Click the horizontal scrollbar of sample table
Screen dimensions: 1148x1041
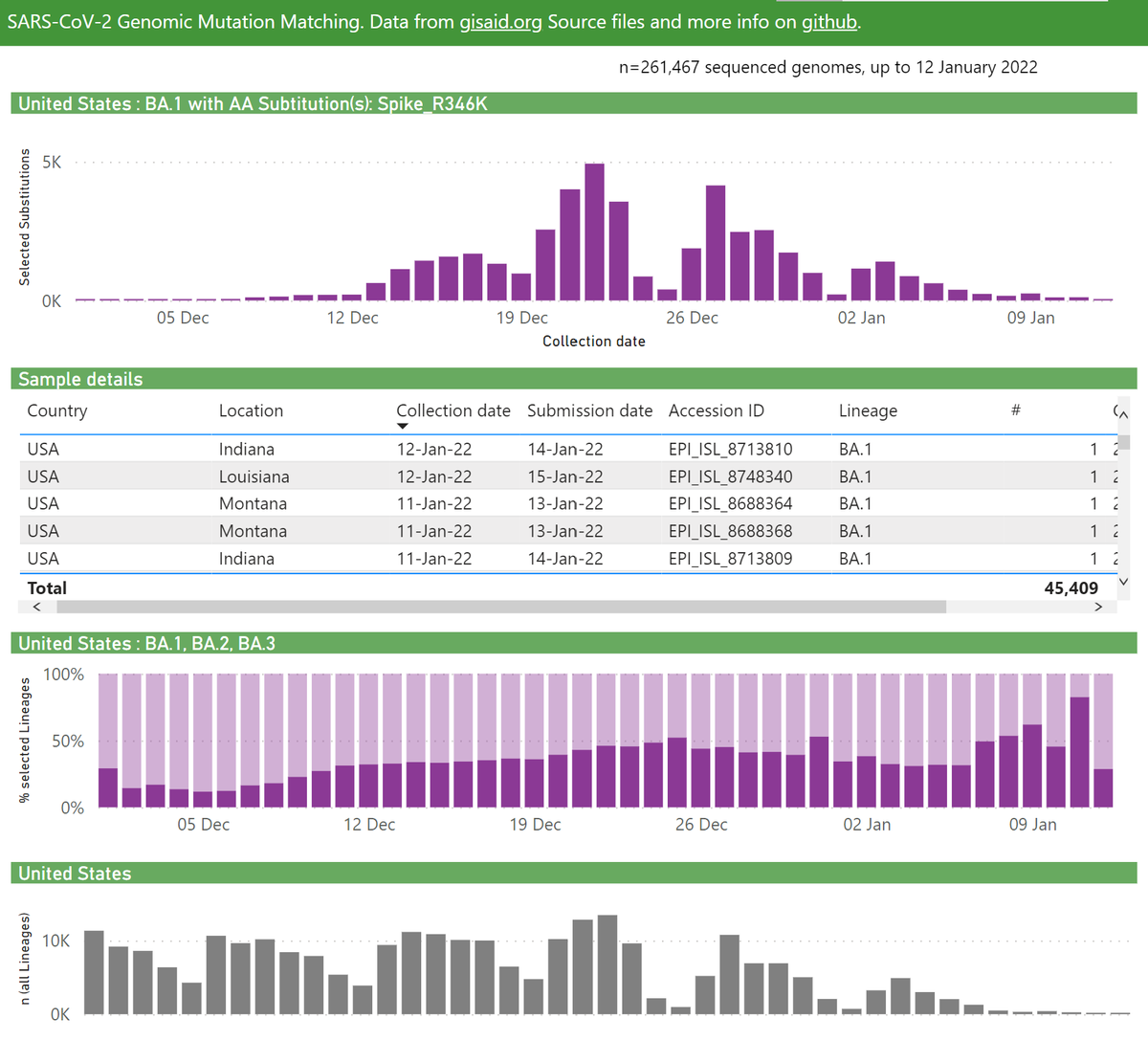click(x=500, y=607)
